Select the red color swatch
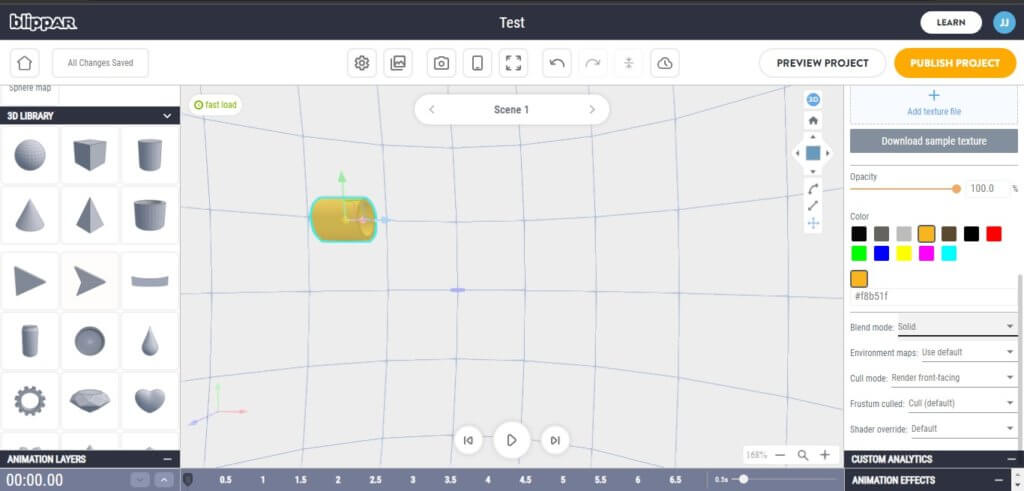 point(993,233)
